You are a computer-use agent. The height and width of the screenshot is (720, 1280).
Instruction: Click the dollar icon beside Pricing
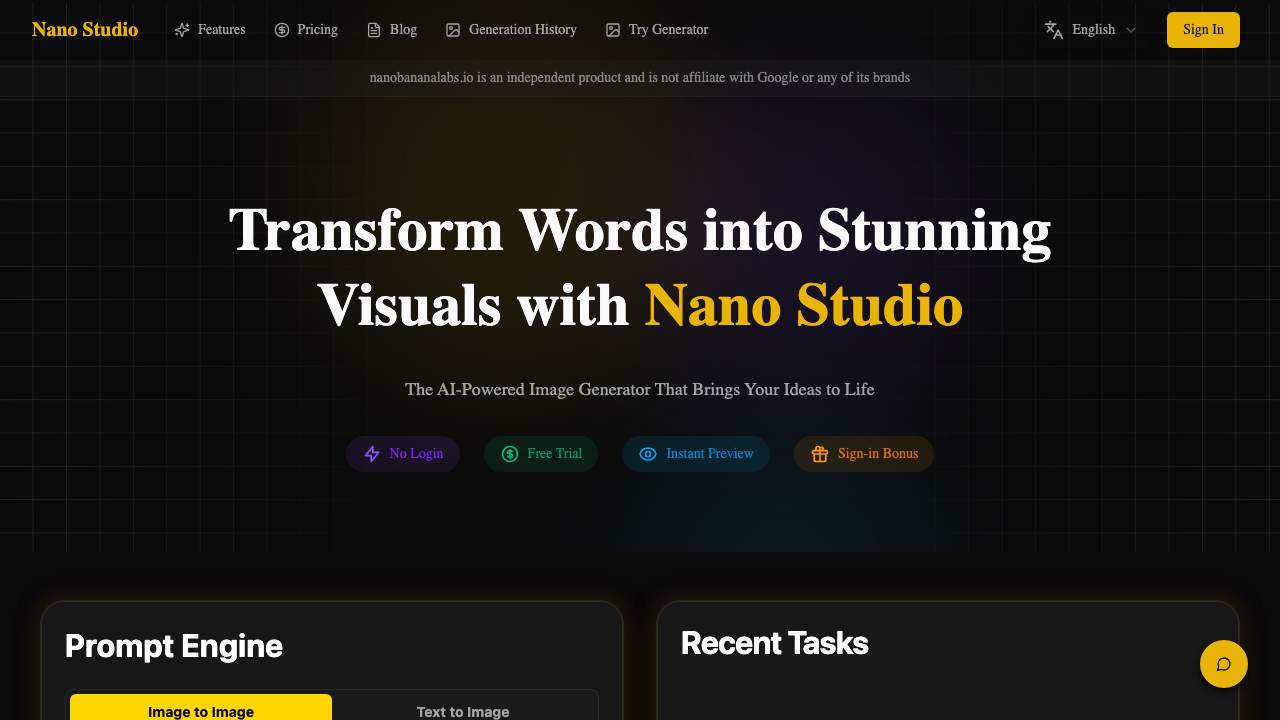pyautogui.click(x=282, y=30)
